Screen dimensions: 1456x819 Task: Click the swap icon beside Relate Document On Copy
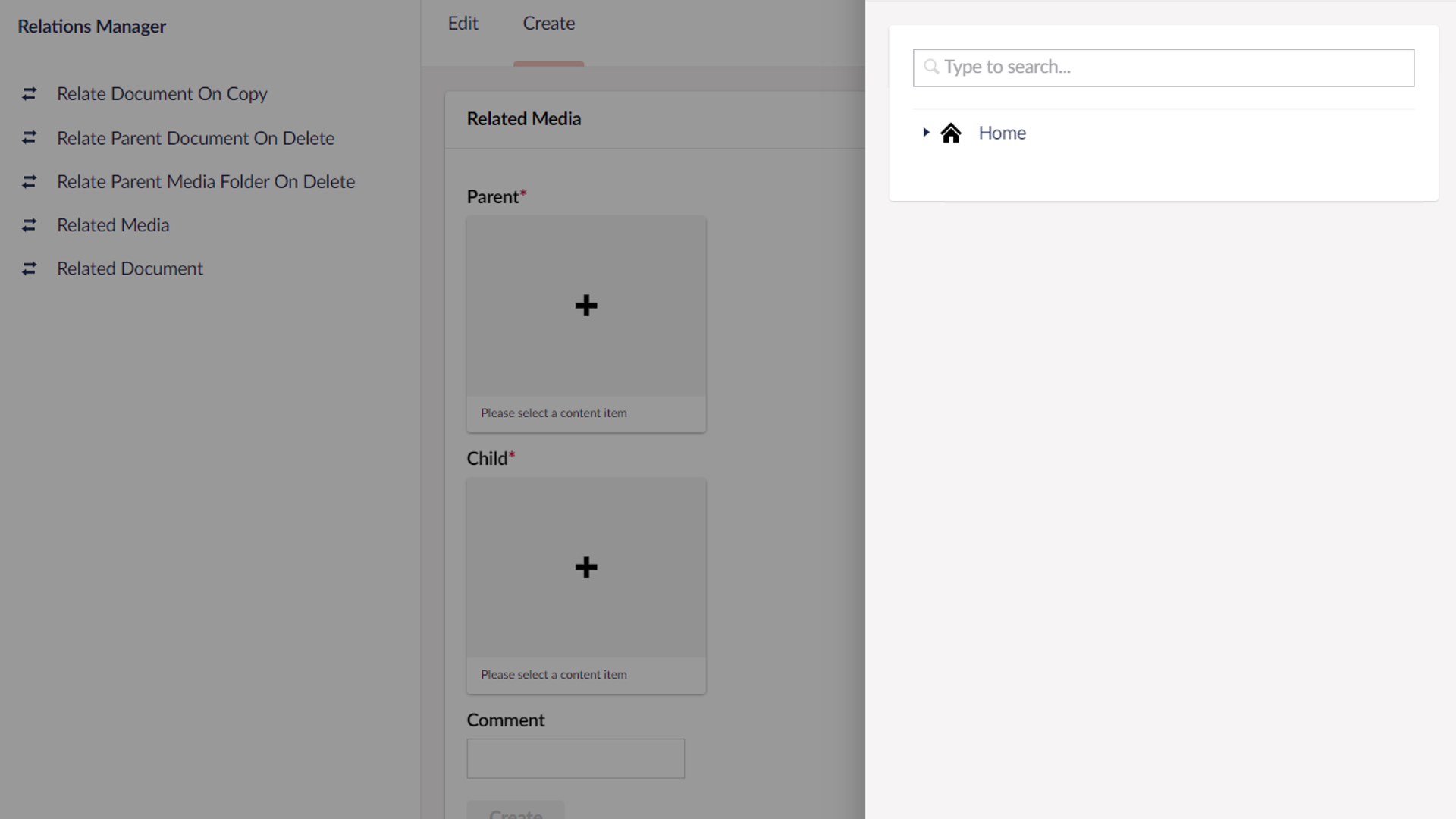click(x=30, y=93)
